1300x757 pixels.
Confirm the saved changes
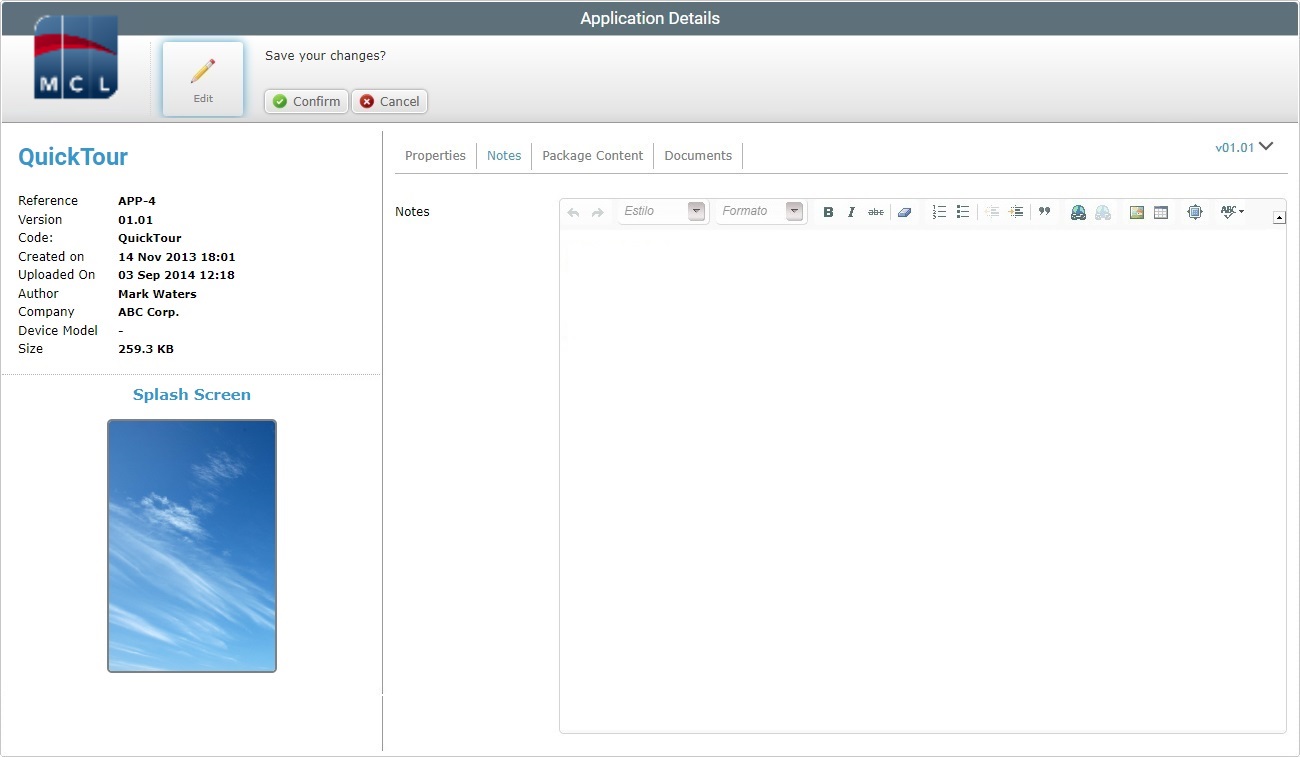tap(305, 101)
